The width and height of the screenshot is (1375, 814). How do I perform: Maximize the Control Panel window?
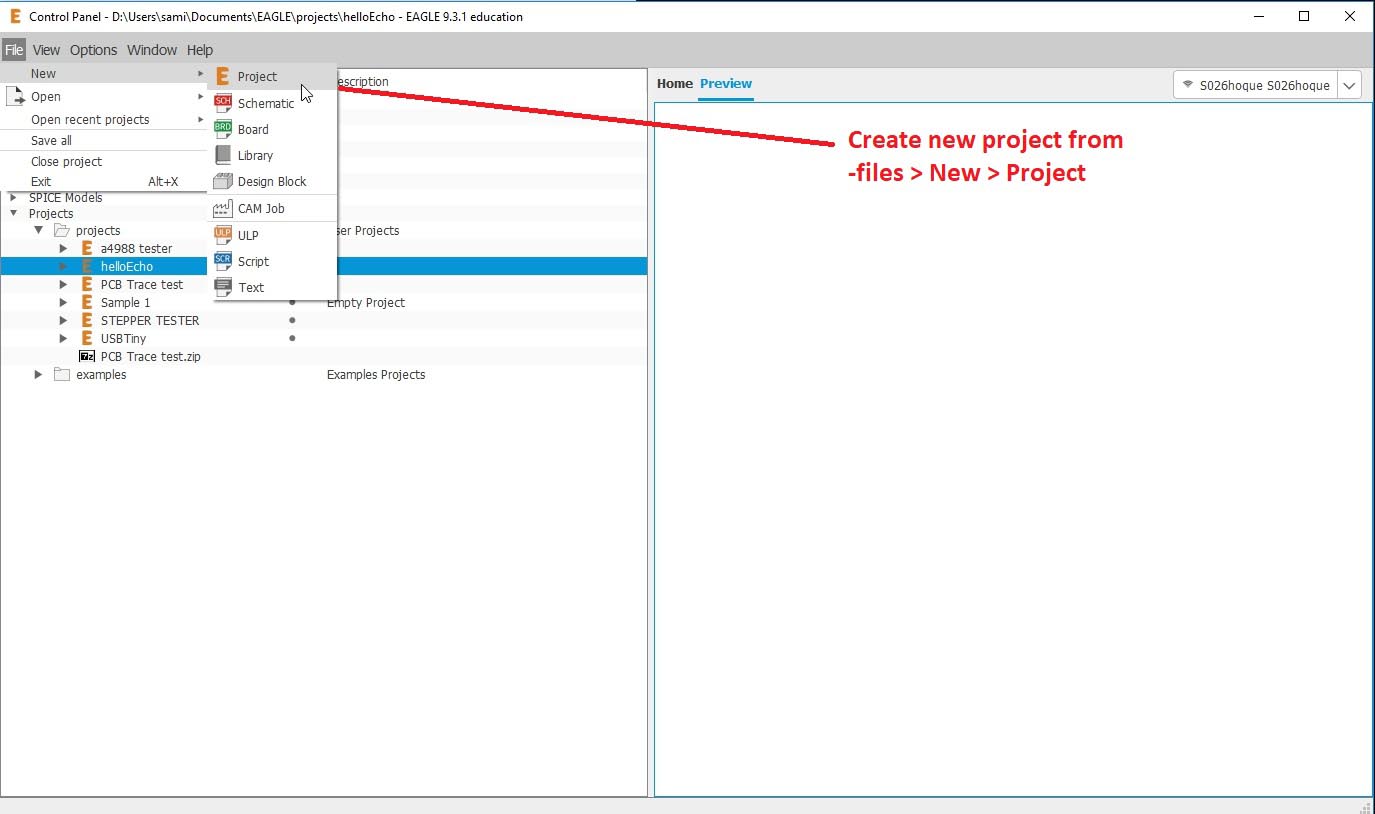click(1304, 16)
